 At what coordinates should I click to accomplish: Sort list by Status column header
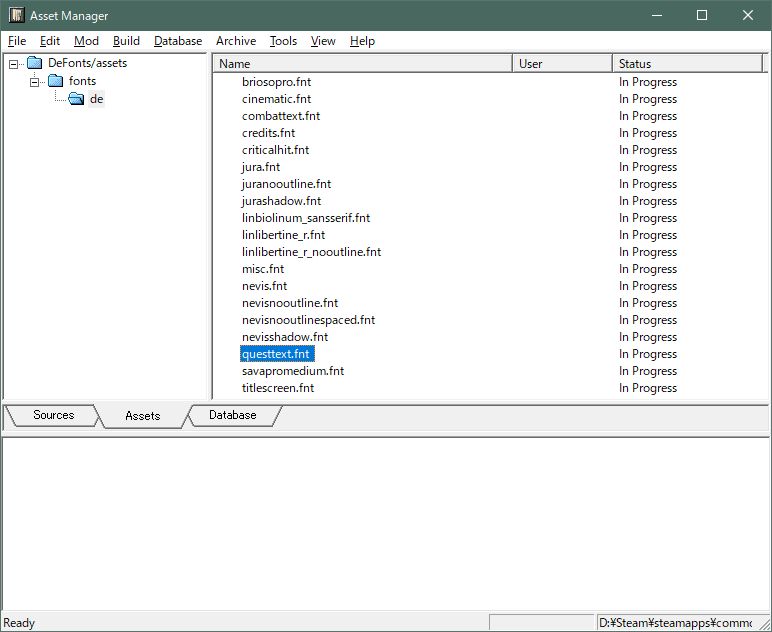(686, 64)
